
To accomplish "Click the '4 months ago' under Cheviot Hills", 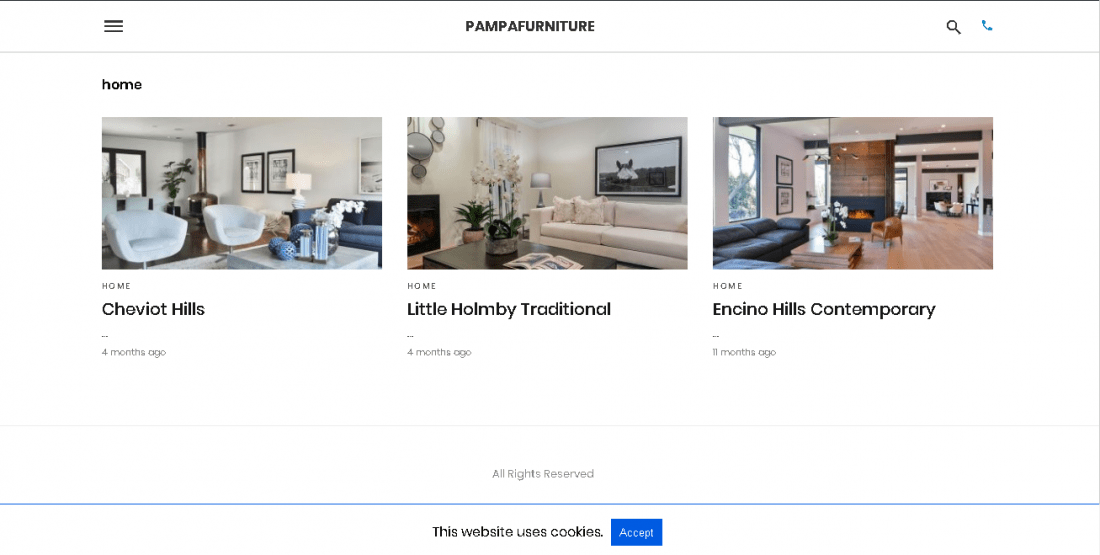I will [134, 352].
